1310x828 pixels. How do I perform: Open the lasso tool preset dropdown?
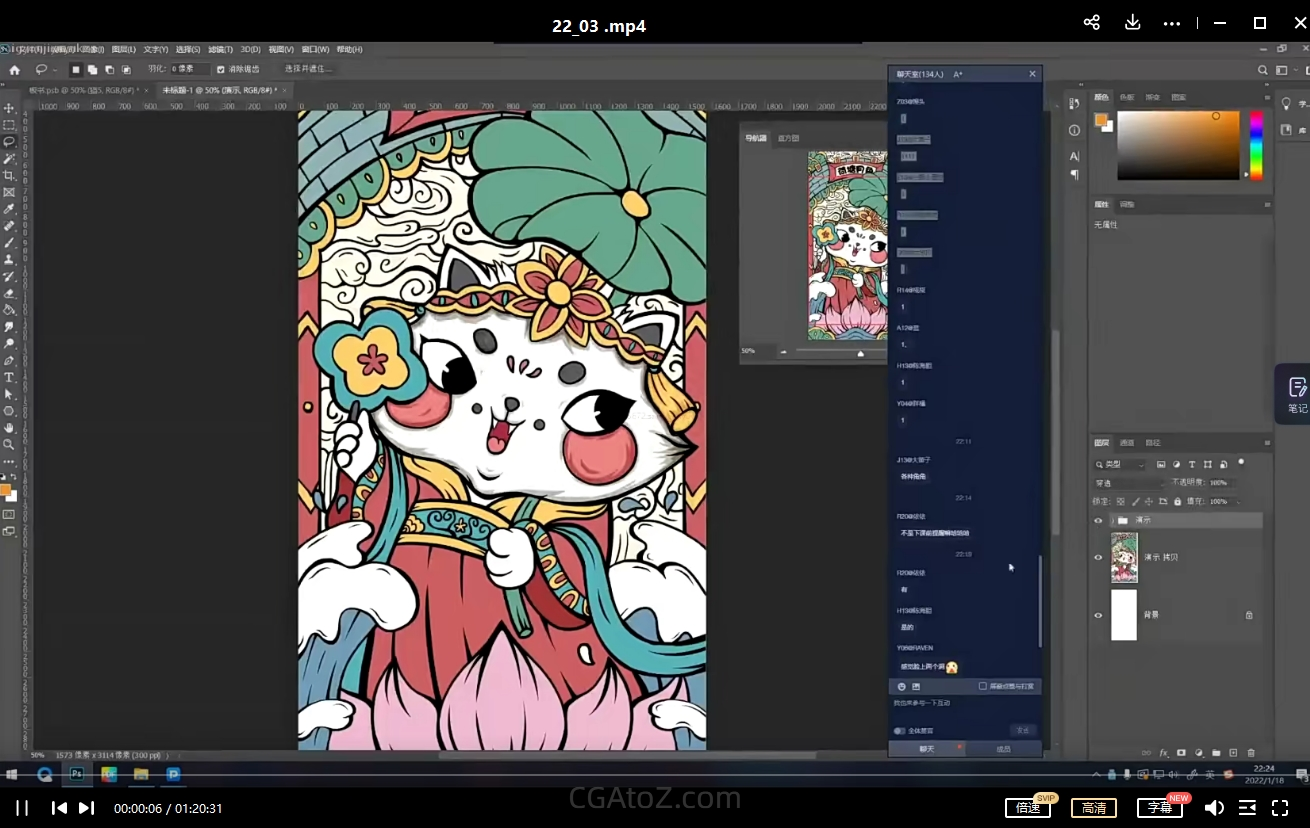coord(46,69)
